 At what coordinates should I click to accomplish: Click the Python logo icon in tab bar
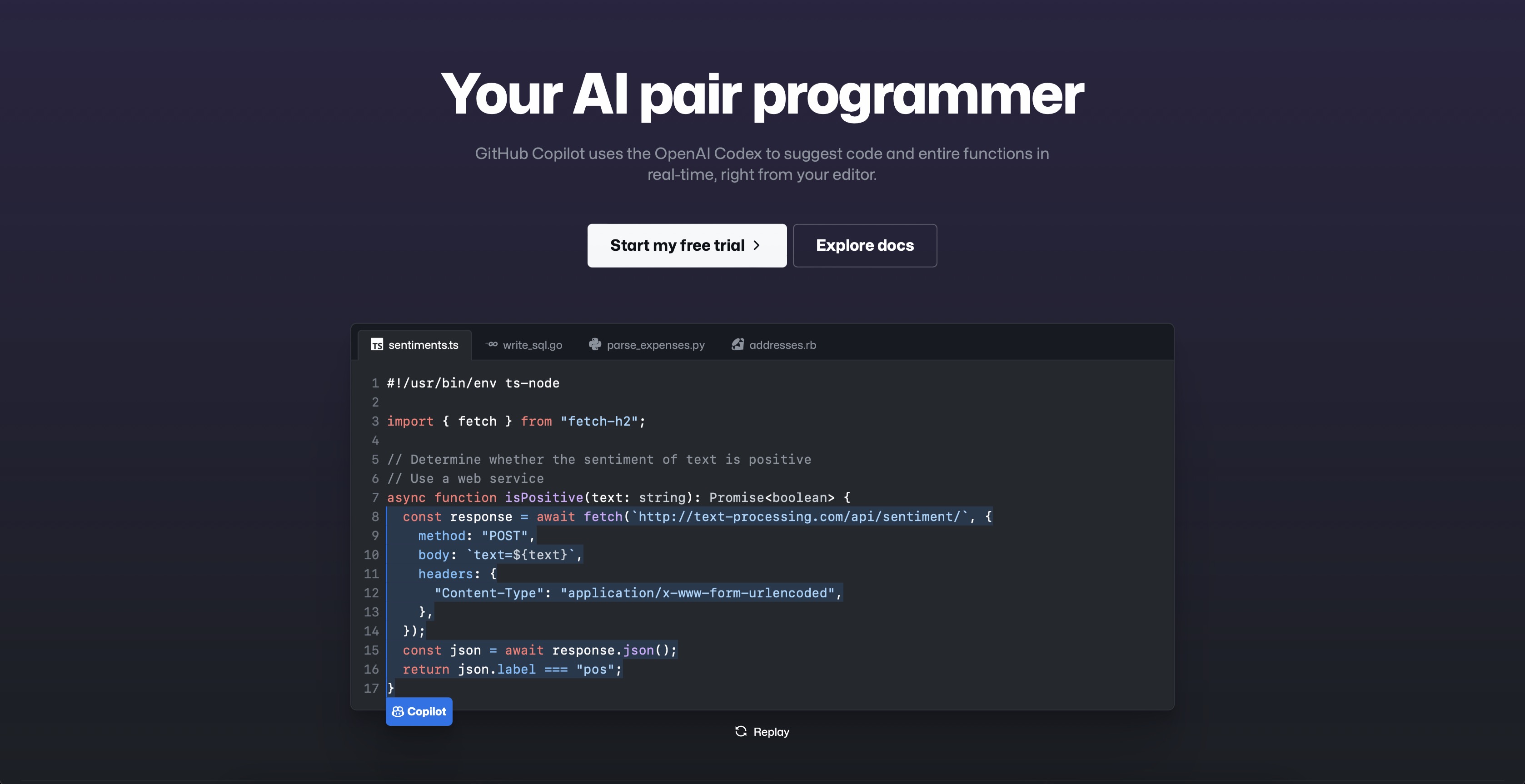[x=594, y=344]
